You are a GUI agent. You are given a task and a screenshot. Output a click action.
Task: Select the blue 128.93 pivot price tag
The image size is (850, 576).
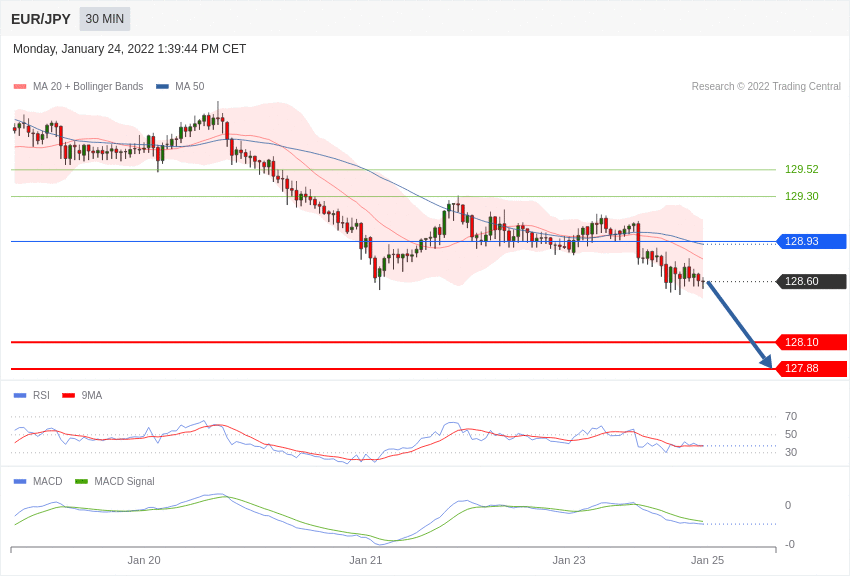811,241
